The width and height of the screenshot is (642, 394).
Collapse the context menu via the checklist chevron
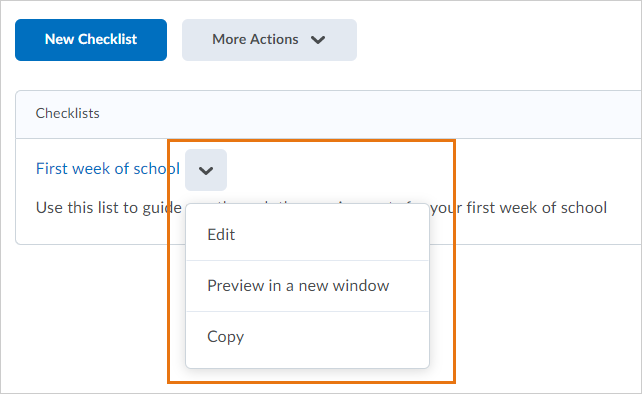pyautogui.click(x=206, y=170)
